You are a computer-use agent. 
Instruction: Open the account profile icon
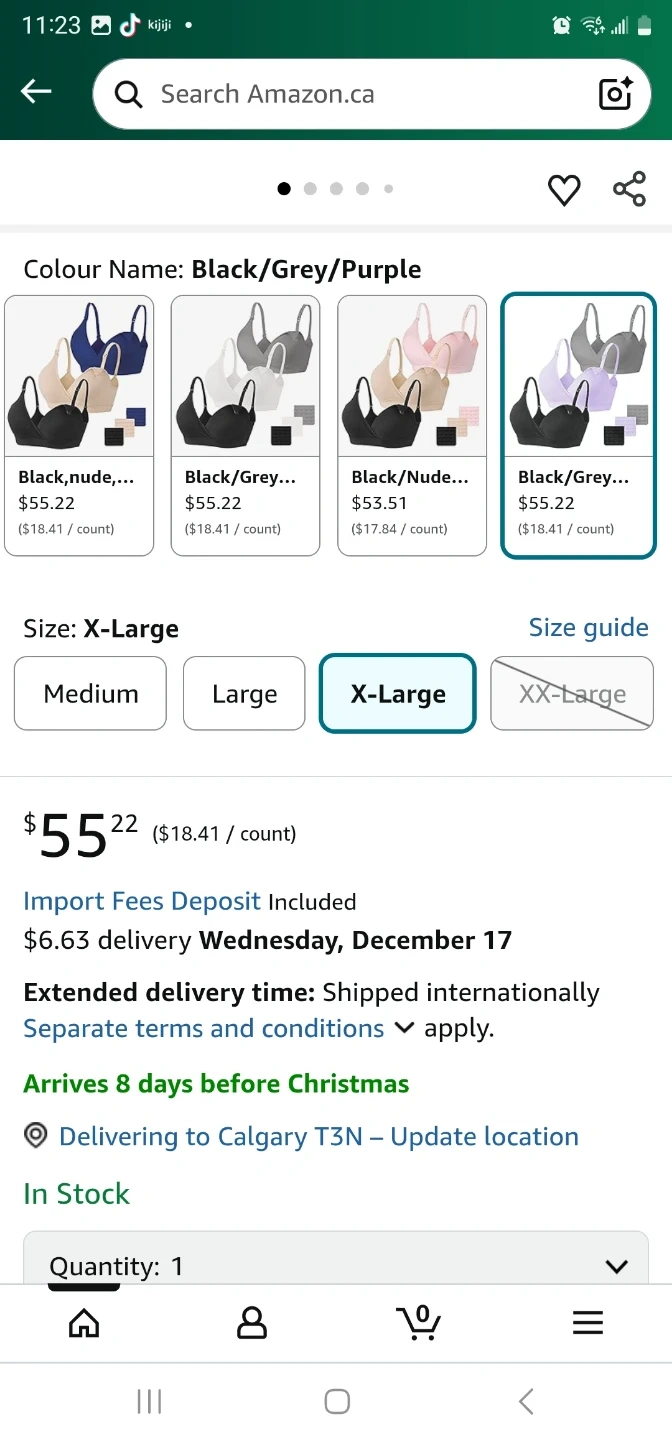tap(252, 1323)
